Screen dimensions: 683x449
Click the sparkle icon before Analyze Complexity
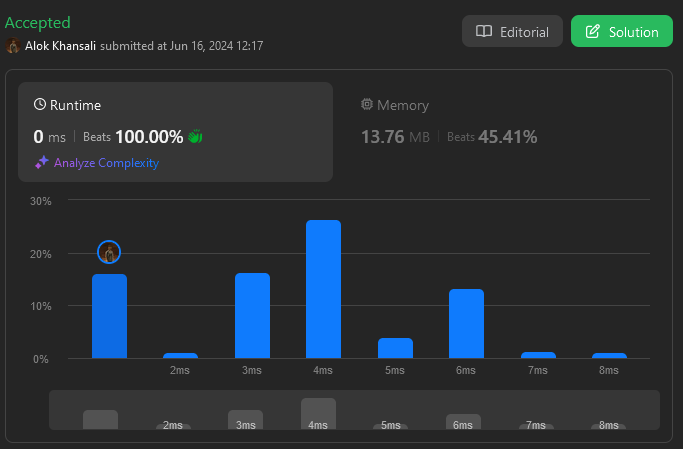41,163
